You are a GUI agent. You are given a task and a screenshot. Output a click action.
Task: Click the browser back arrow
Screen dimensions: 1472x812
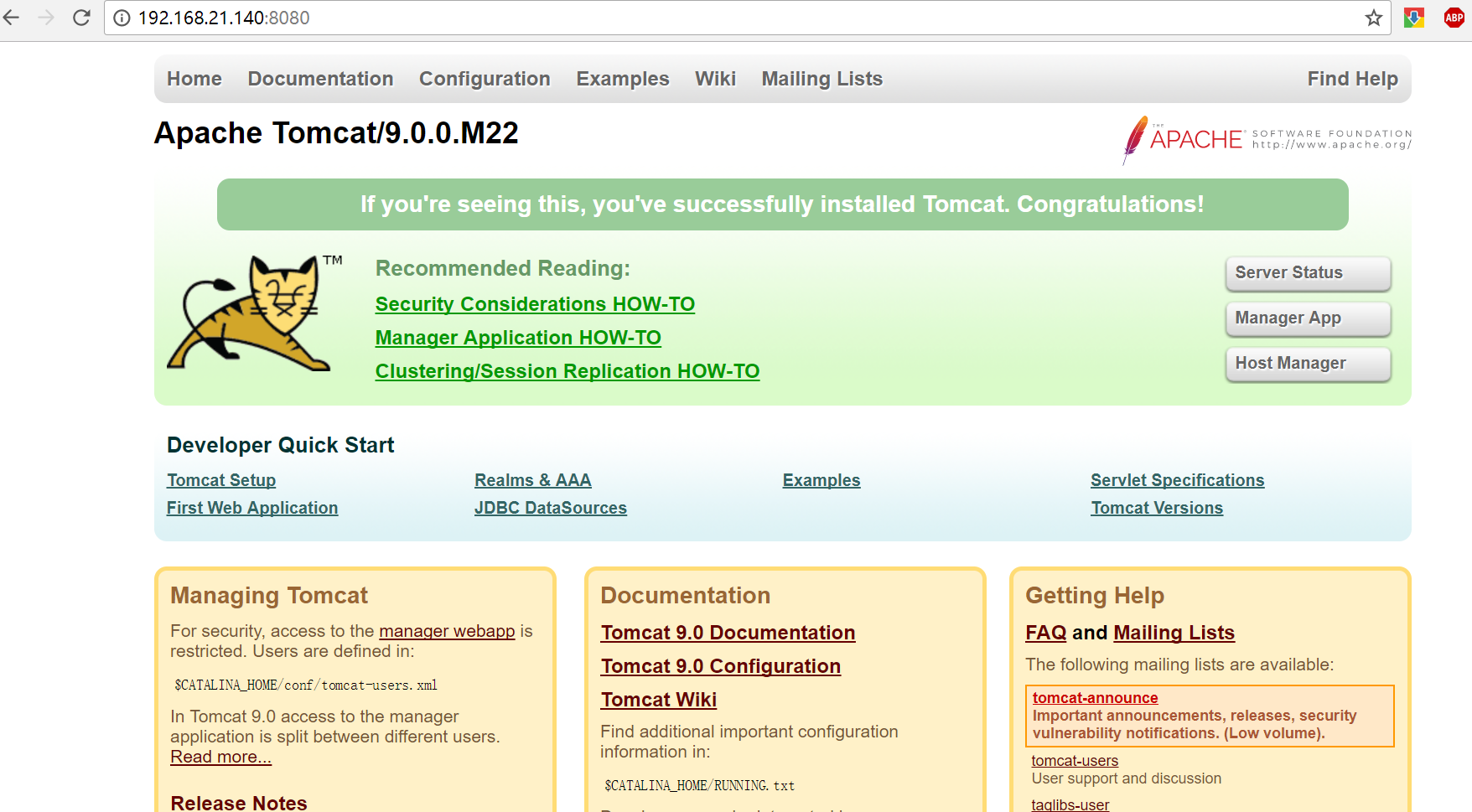11,18
